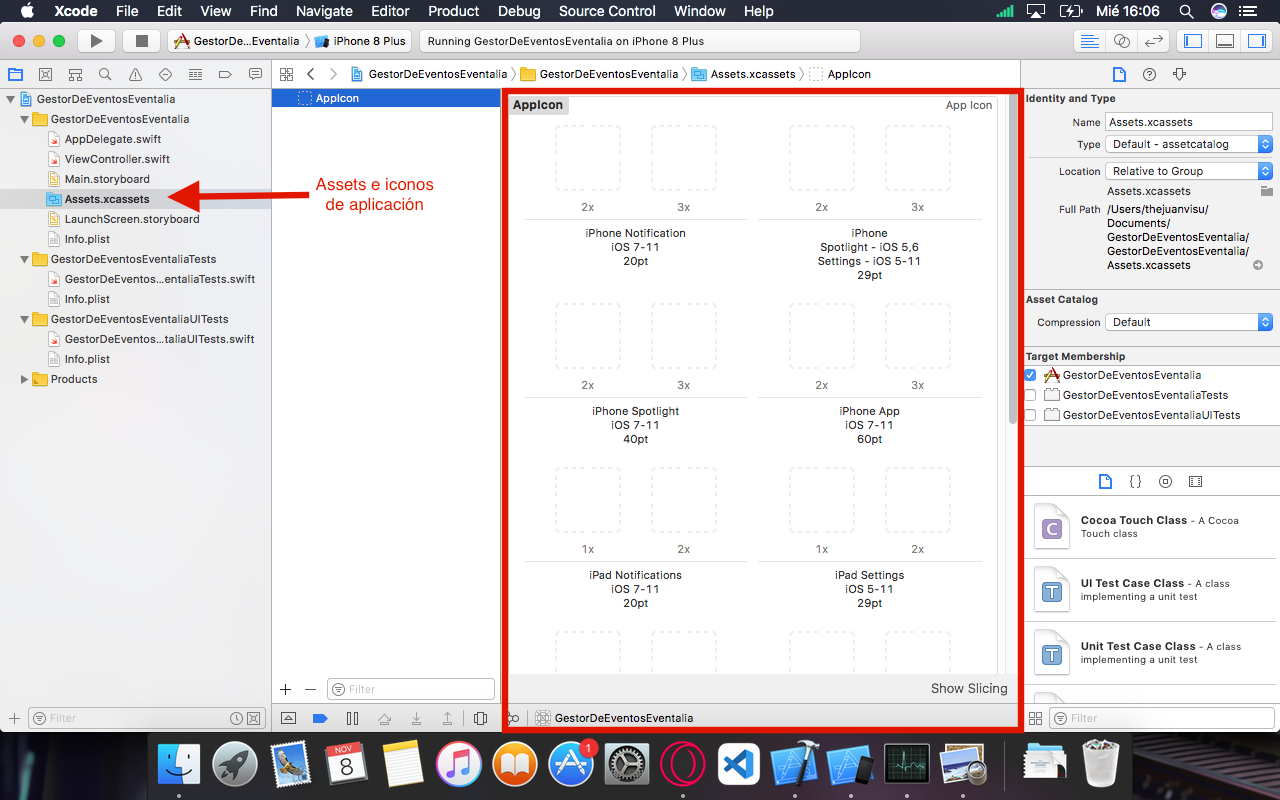Open the Find menu
The image size is (1280, 800).
coord(263,11)
